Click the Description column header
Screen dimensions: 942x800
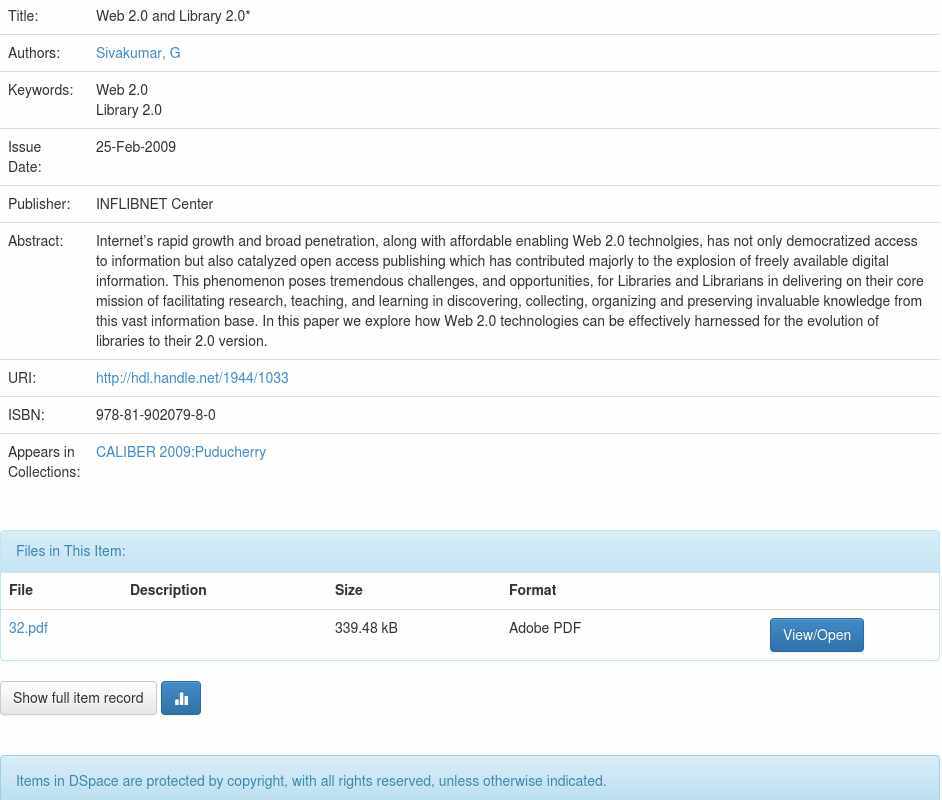(168, 590)
